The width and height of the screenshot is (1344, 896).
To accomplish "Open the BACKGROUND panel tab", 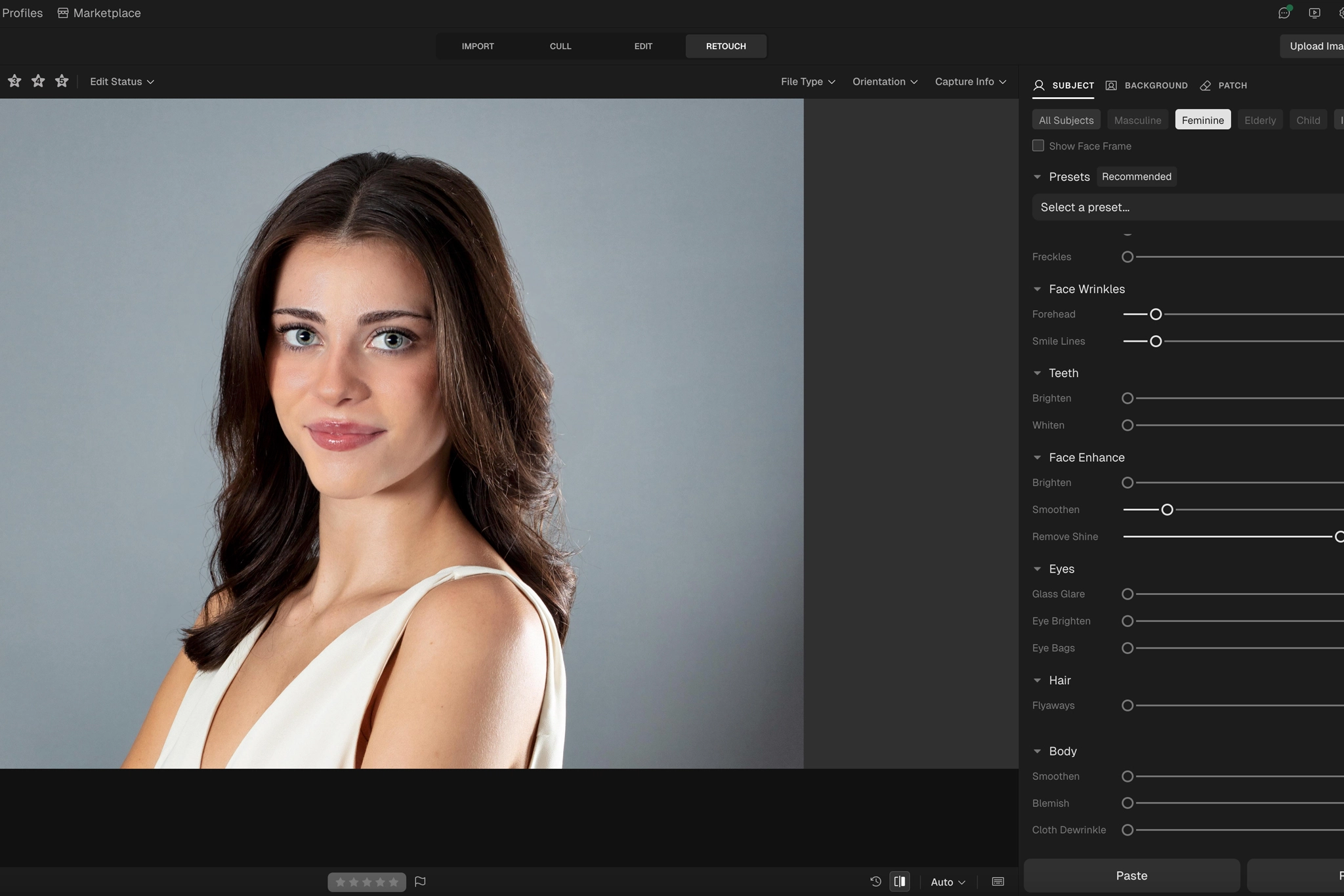I will click(x=1146, y=85).
